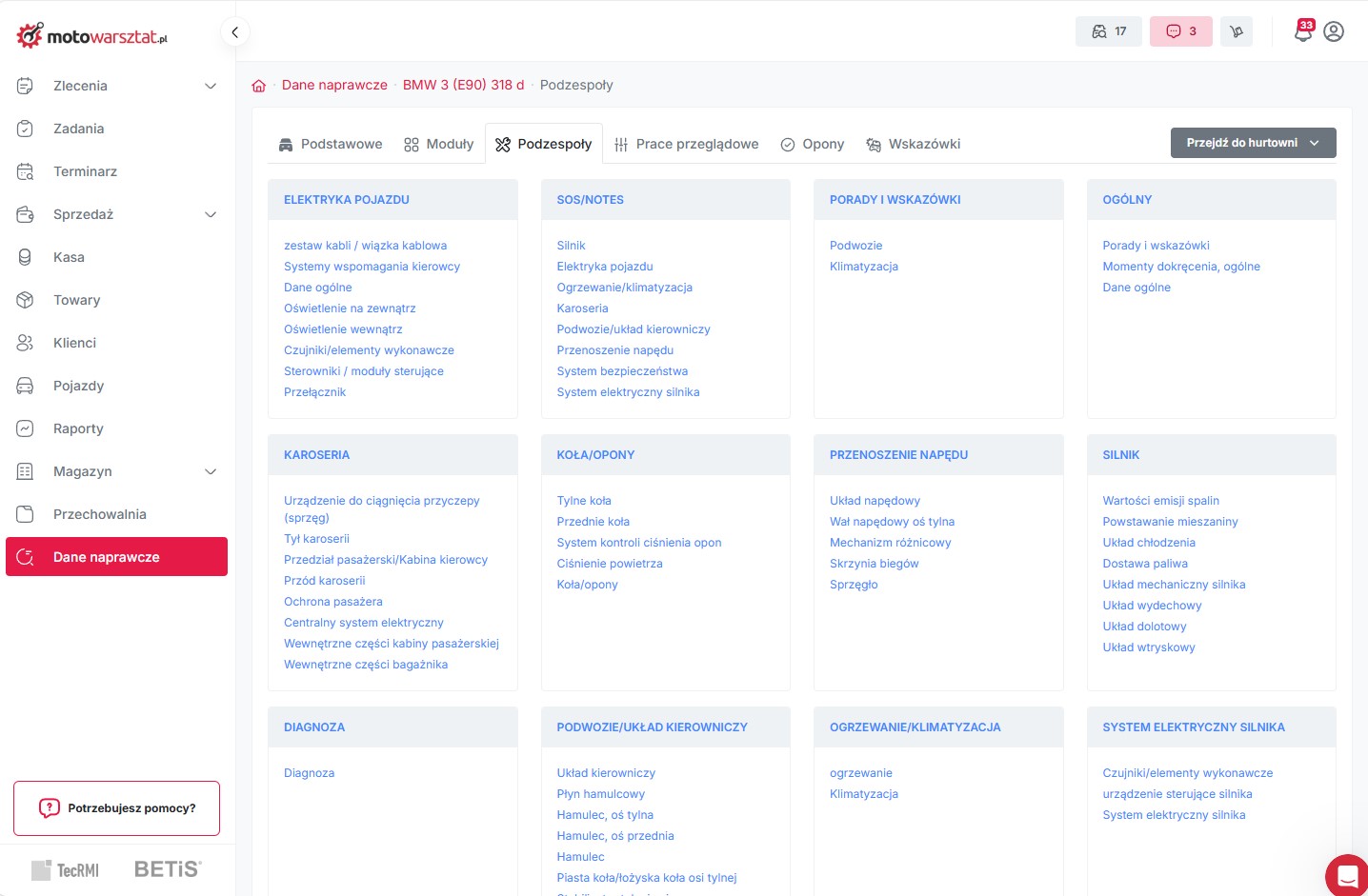
Task: Click the megaphone announcements icon
Action: tap(1237, 31)
